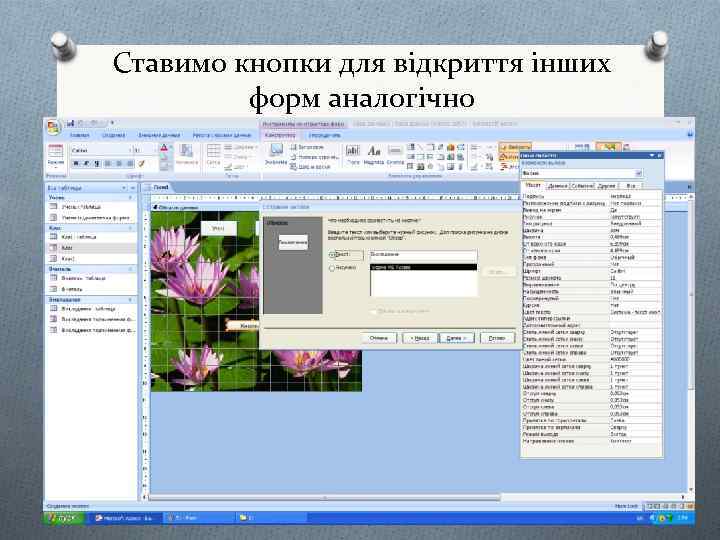
Task: Click the Windows Start button
Action: point(64,518)
